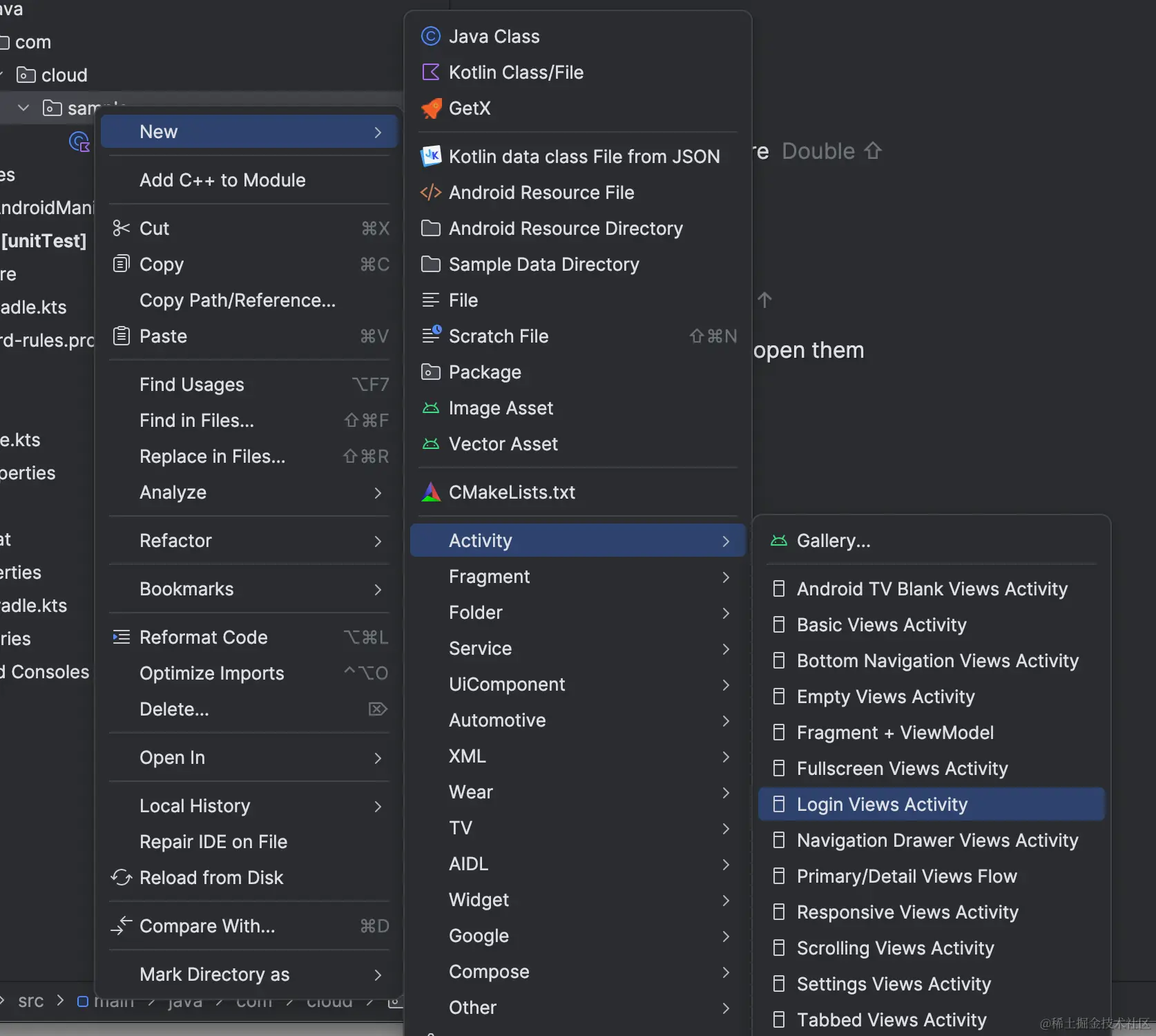The height and width of the screenshot is (1036, 1156).
Task: Click the Vector Asset android icon
Action: (x=431, y=443)
